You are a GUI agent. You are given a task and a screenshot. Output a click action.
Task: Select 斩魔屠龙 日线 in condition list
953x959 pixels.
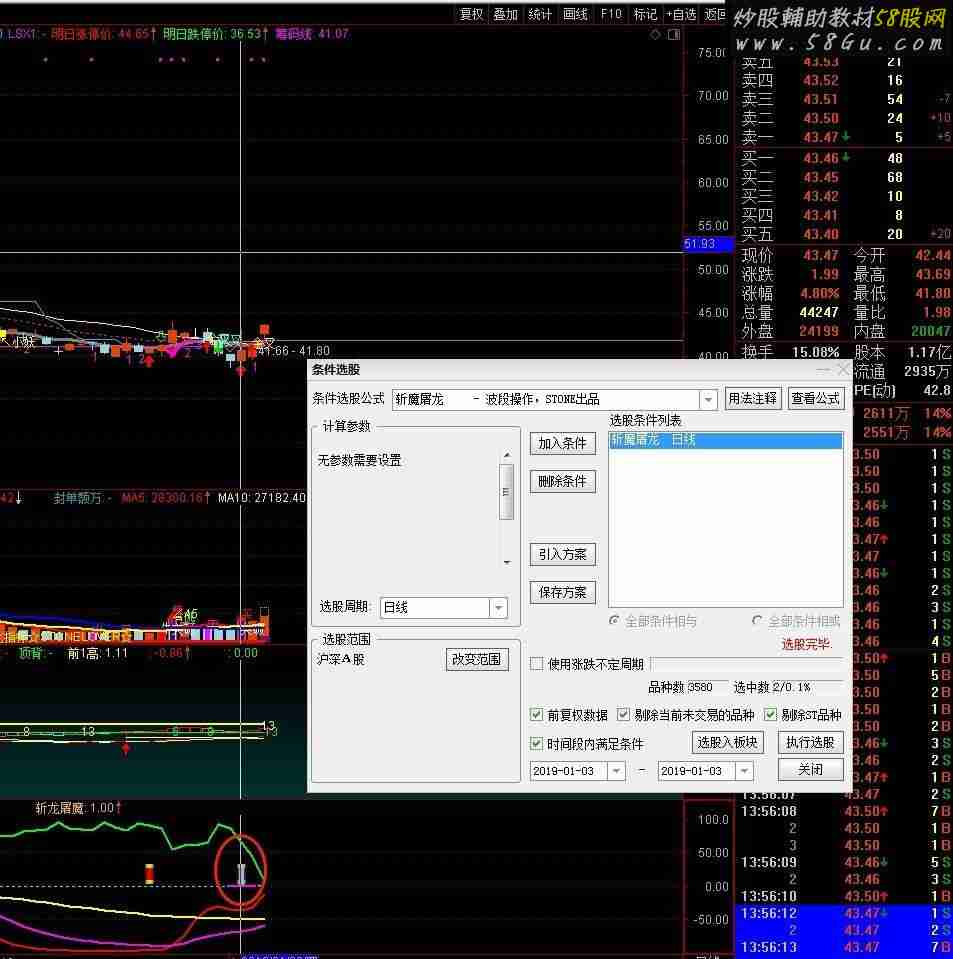tap(726, 440)
